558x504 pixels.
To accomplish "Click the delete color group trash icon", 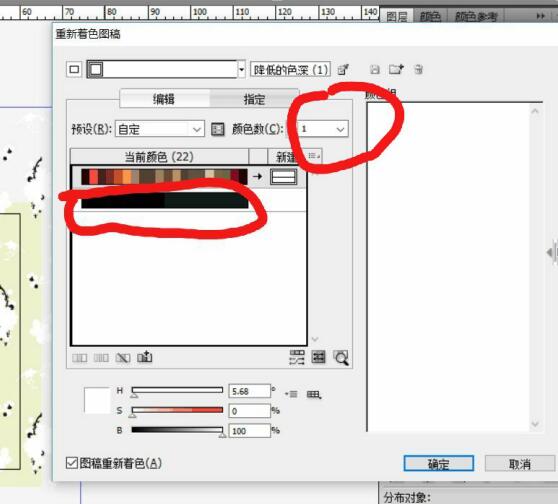I will 419,69.
